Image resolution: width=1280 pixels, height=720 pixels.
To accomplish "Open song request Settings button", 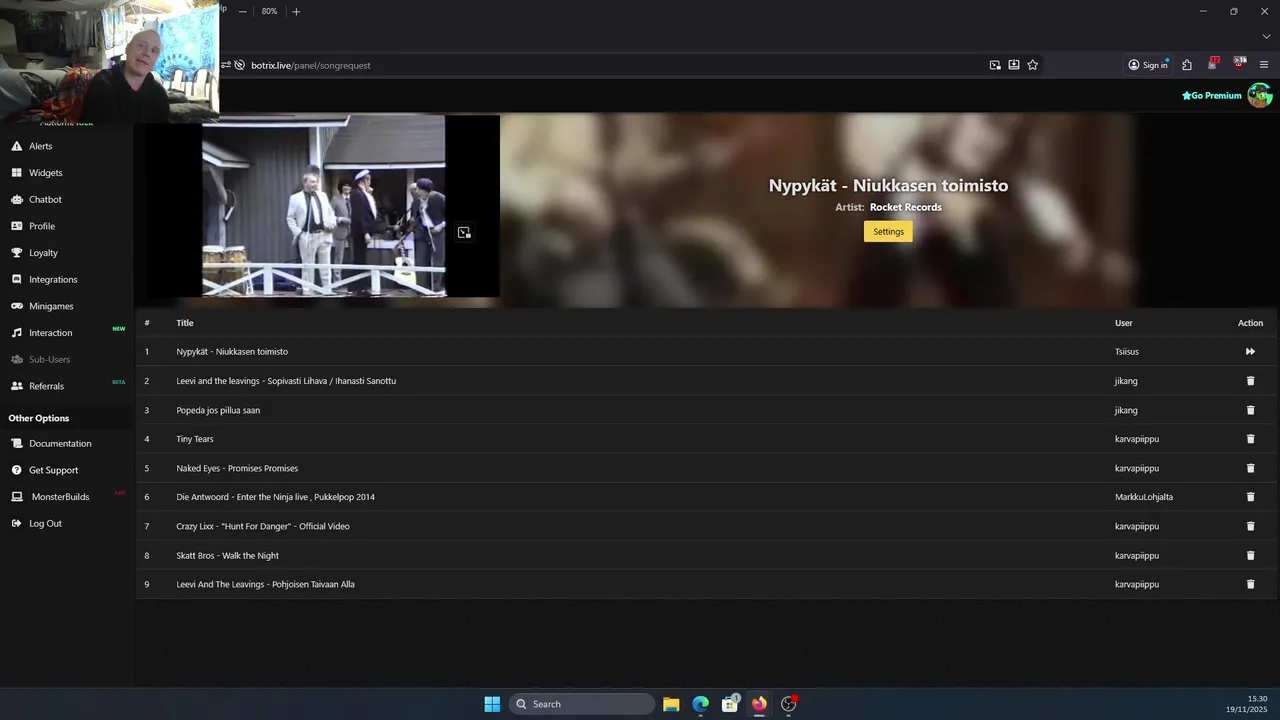I will [x=888, y=231].
